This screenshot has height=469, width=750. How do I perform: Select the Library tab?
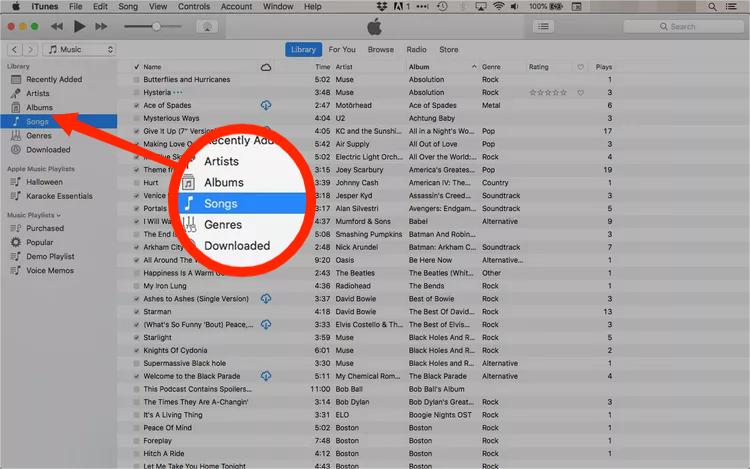pos(303,50)
